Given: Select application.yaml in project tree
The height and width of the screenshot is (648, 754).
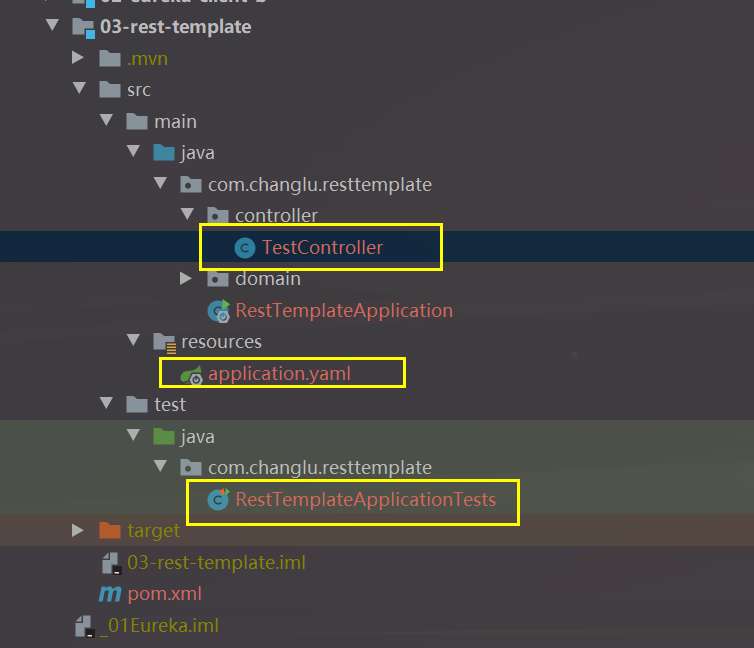Looking at the screenshot, I should click(x=279, y=375).
